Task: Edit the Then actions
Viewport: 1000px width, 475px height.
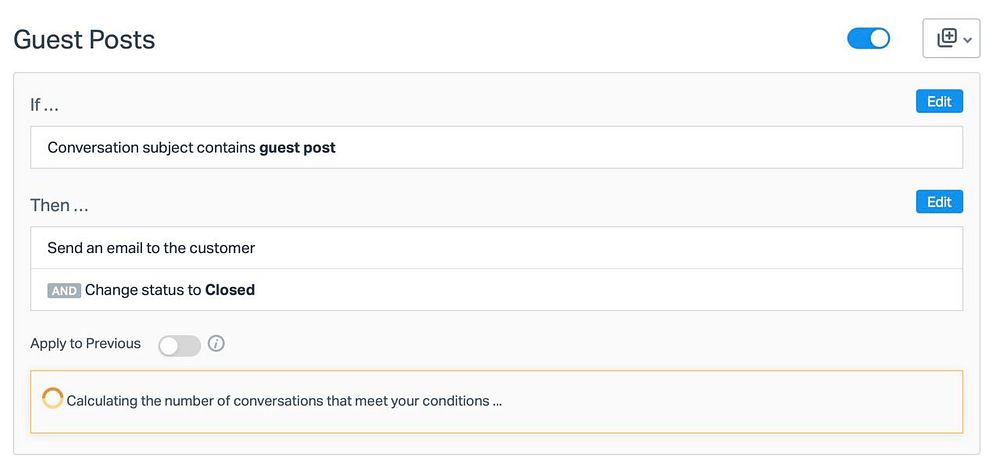Action: point(939,202)
